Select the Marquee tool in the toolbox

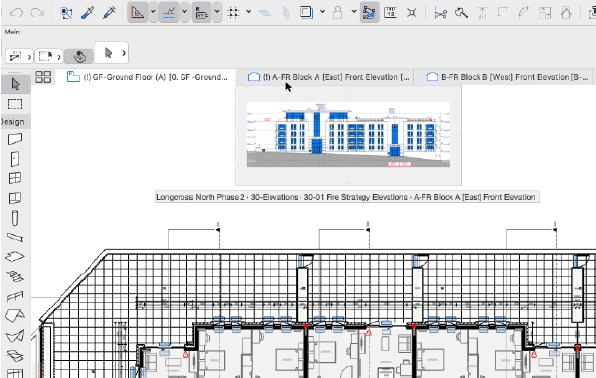point(15,104)
